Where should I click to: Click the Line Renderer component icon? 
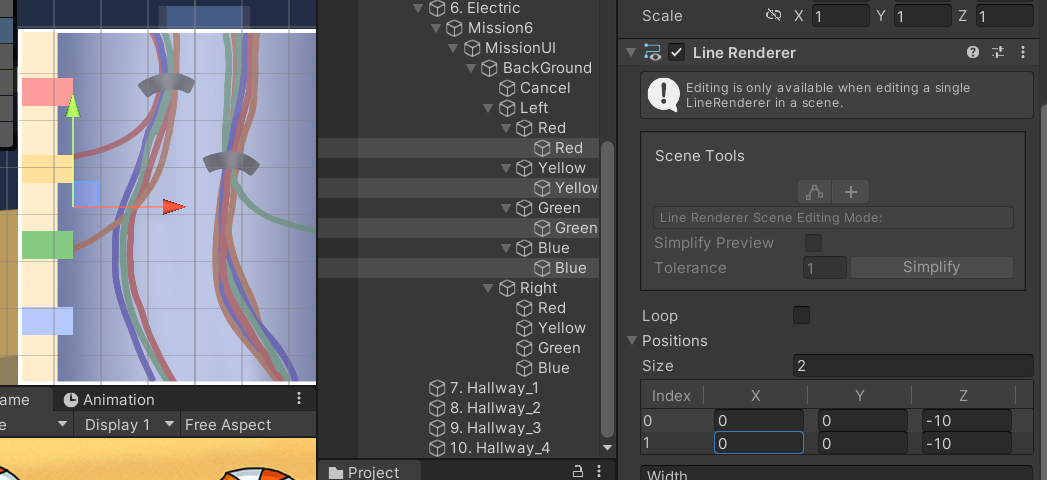(652, 52)
